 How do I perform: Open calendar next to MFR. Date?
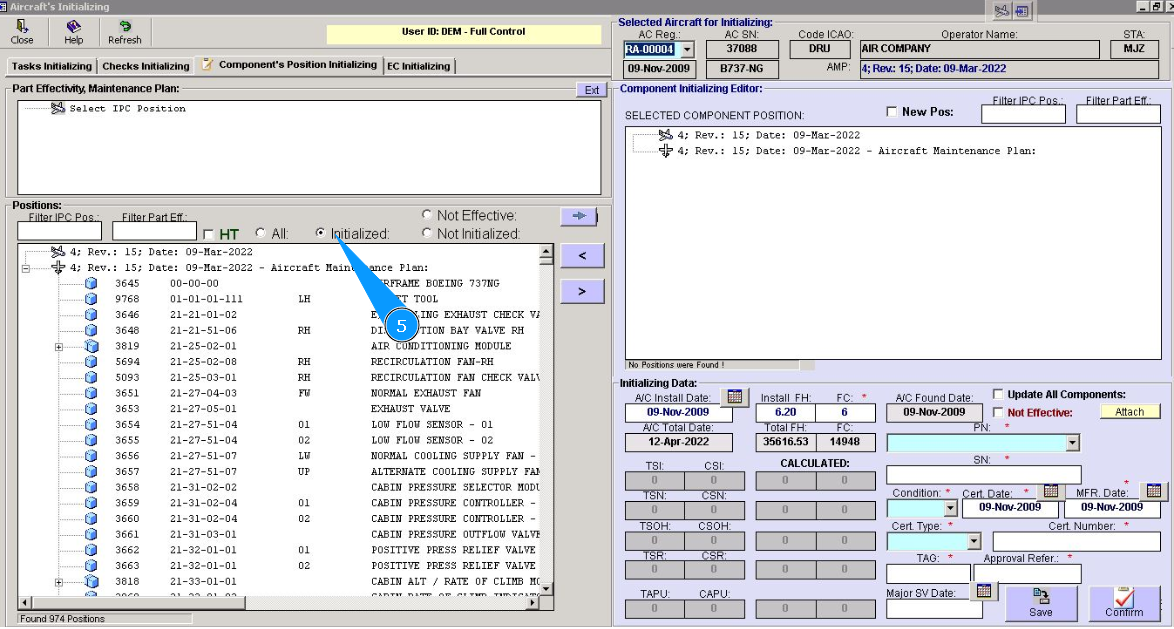pos(1153,491)
